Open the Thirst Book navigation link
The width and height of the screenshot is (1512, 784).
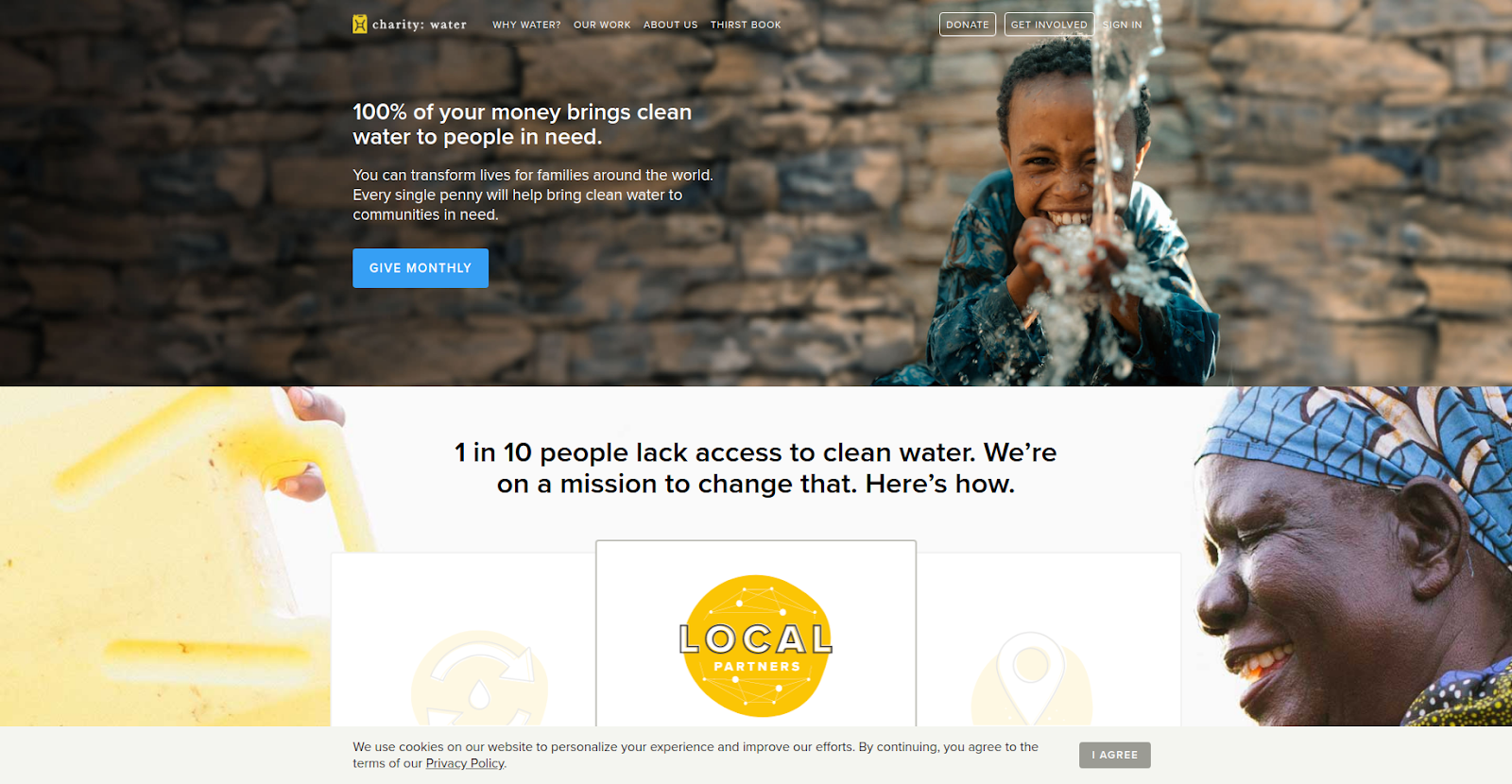pos(746,25)
